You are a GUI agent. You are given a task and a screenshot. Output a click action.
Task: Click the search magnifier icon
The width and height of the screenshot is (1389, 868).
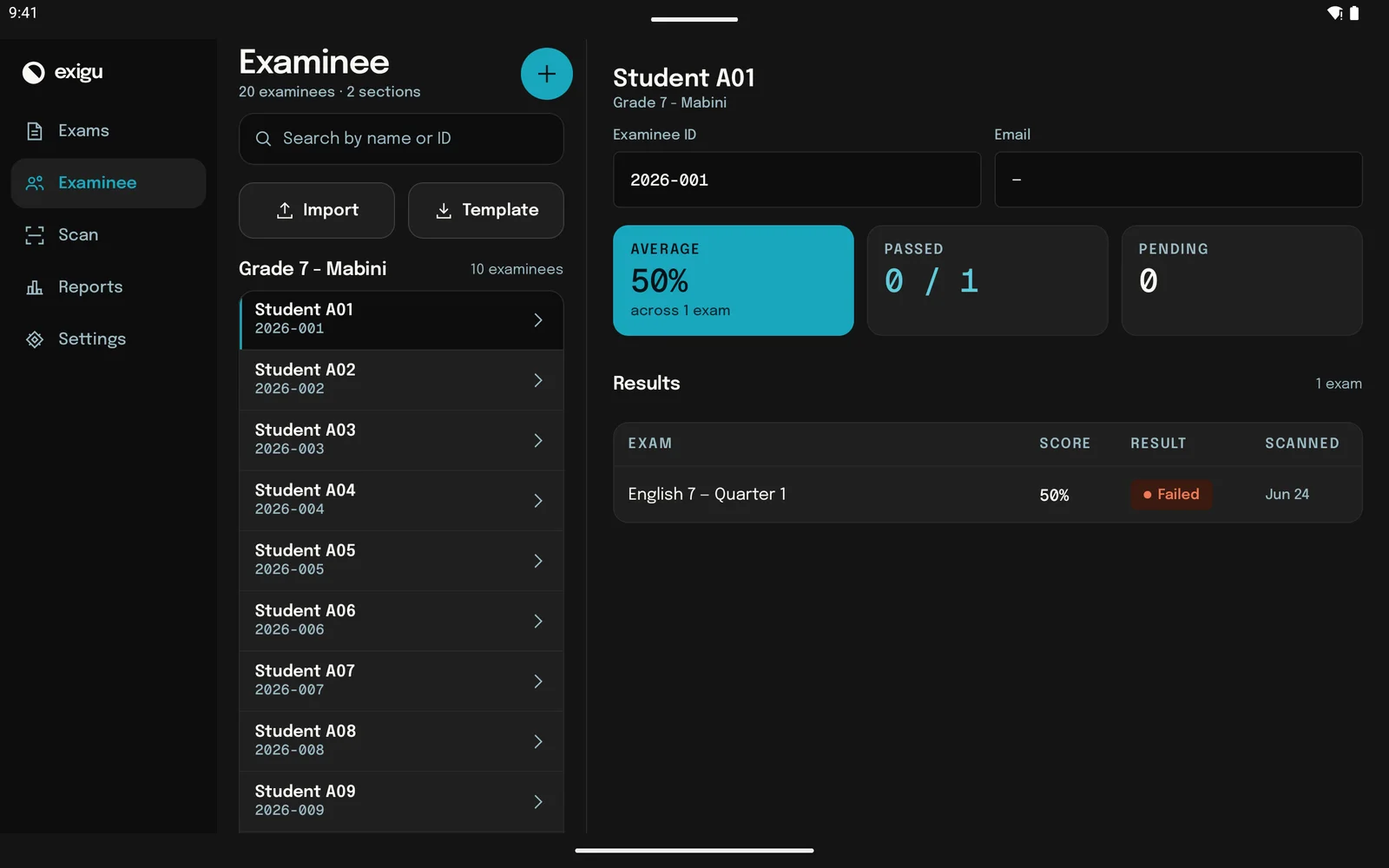pos(263,139)
